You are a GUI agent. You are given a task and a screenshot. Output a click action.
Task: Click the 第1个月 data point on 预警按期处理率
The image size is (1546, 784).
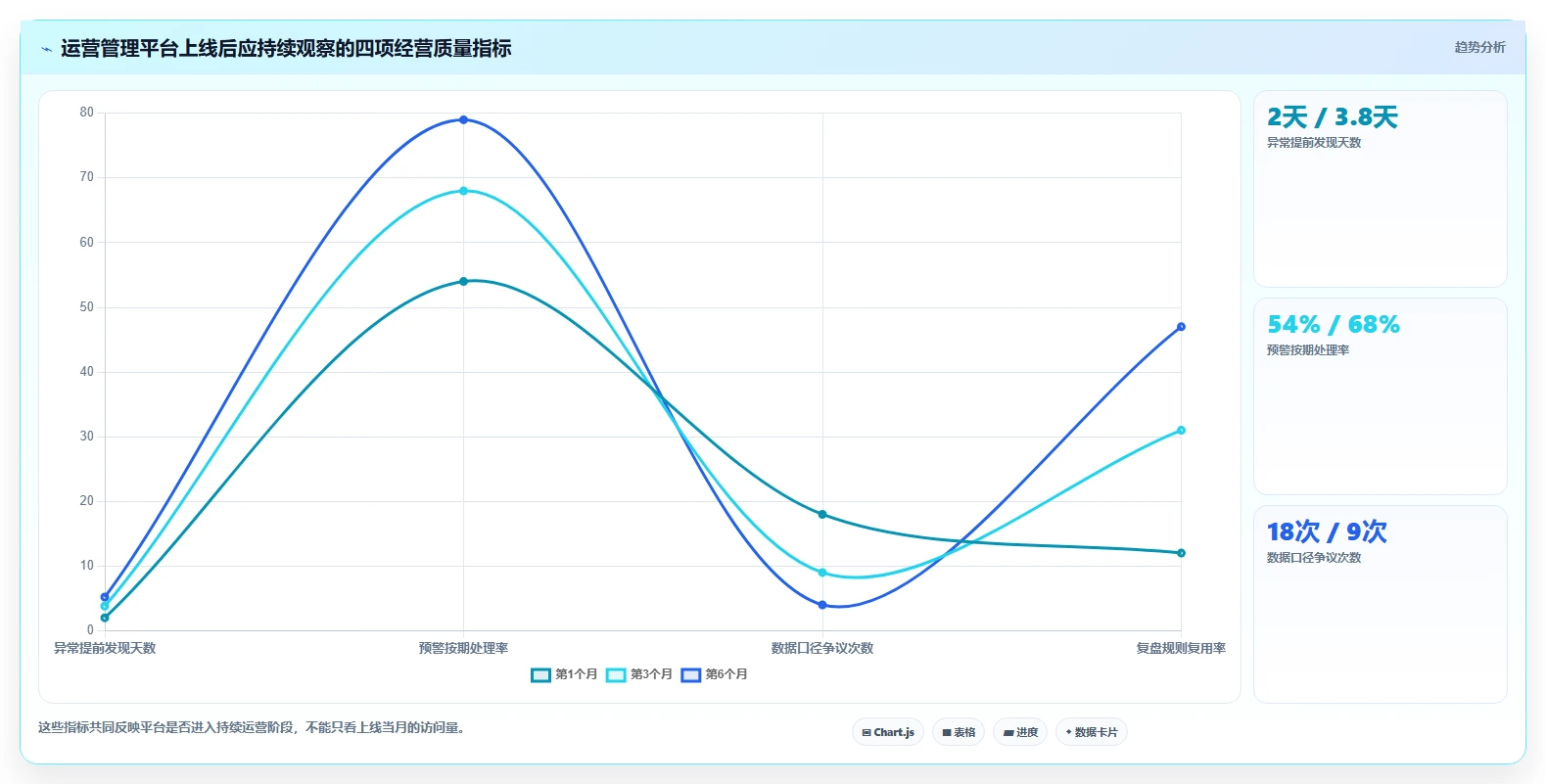(x=464, y=281)
